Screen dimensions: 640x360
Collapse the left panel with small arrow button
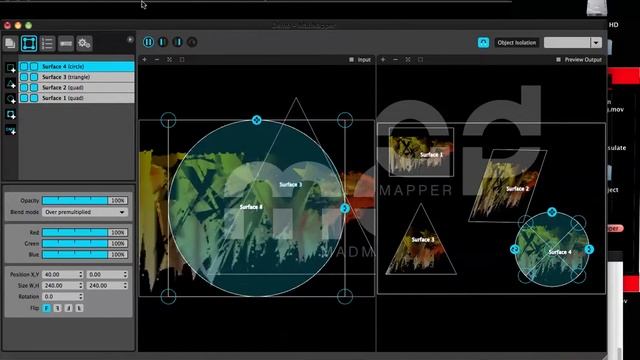(x=130, y=40)
